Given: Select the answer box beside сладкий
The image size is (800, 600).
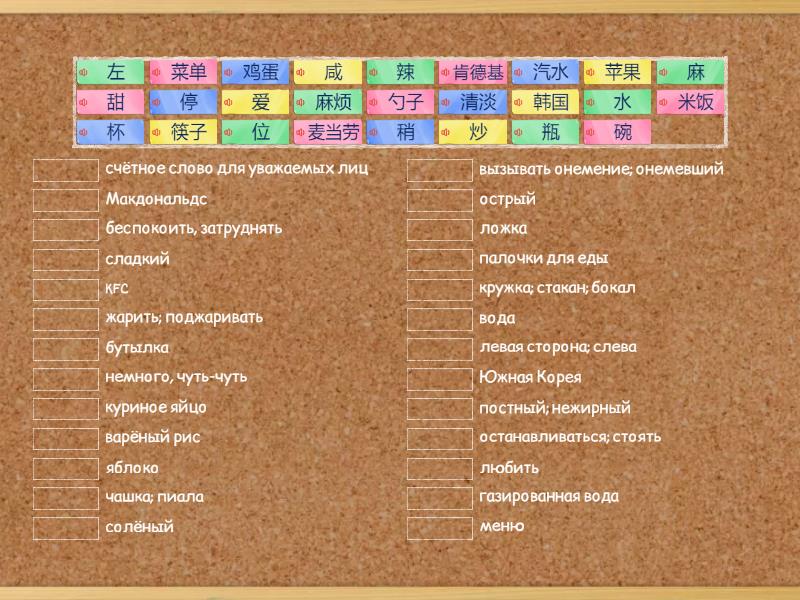Looking at the screenshot, I should pos(66,260).
